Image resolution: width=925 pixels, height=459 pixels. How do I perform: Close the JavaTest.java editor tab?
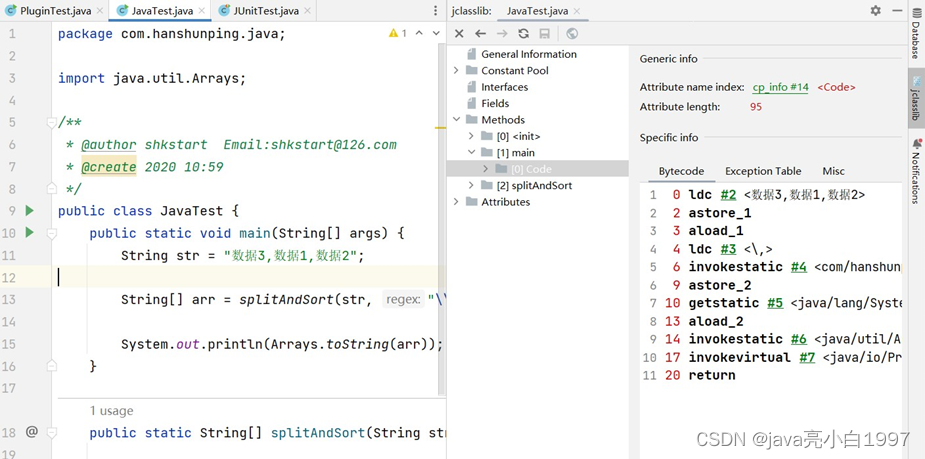pyautogui.click(x=202, y=11)
